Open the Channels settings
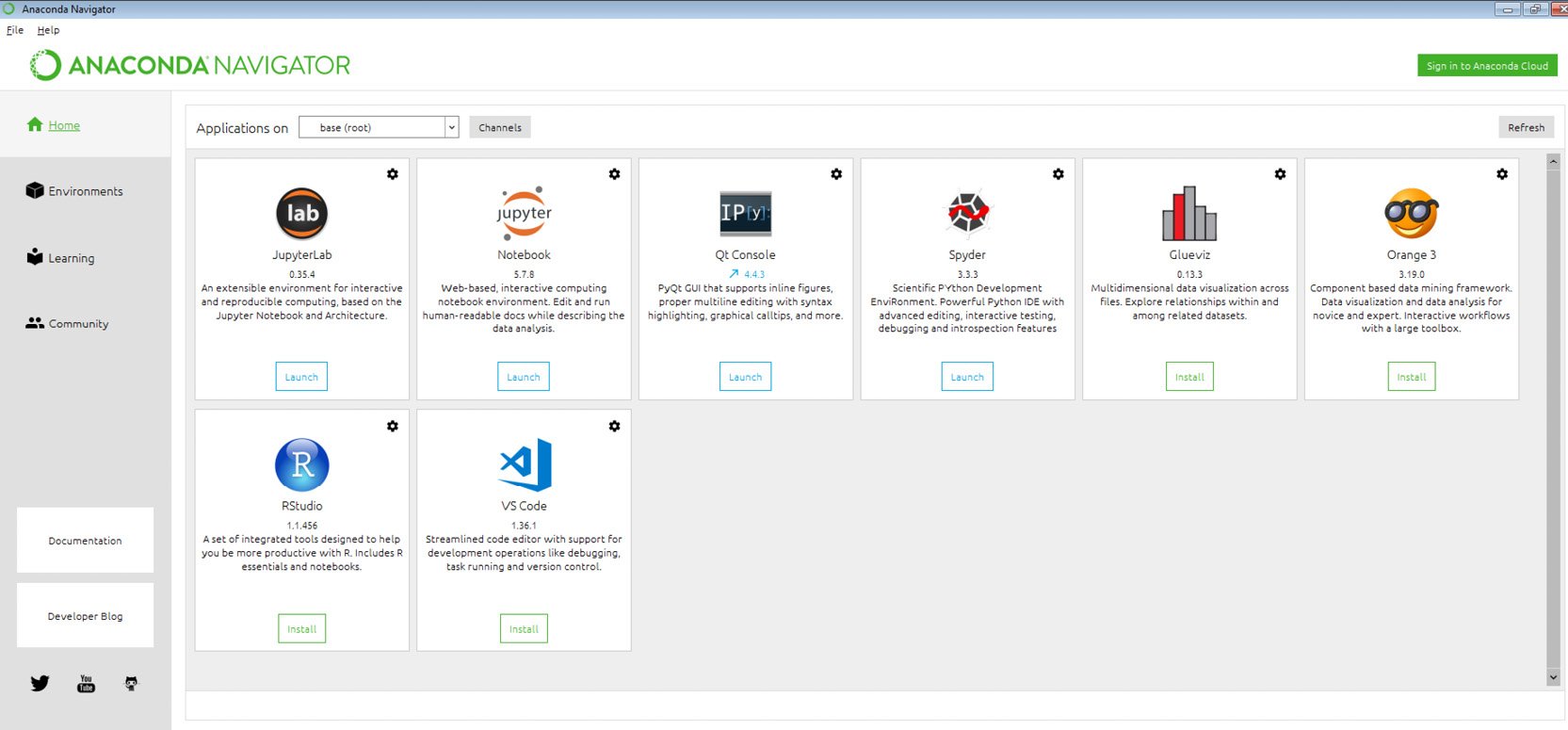This screenshot has height=730, width=1568. coord(500,127)
